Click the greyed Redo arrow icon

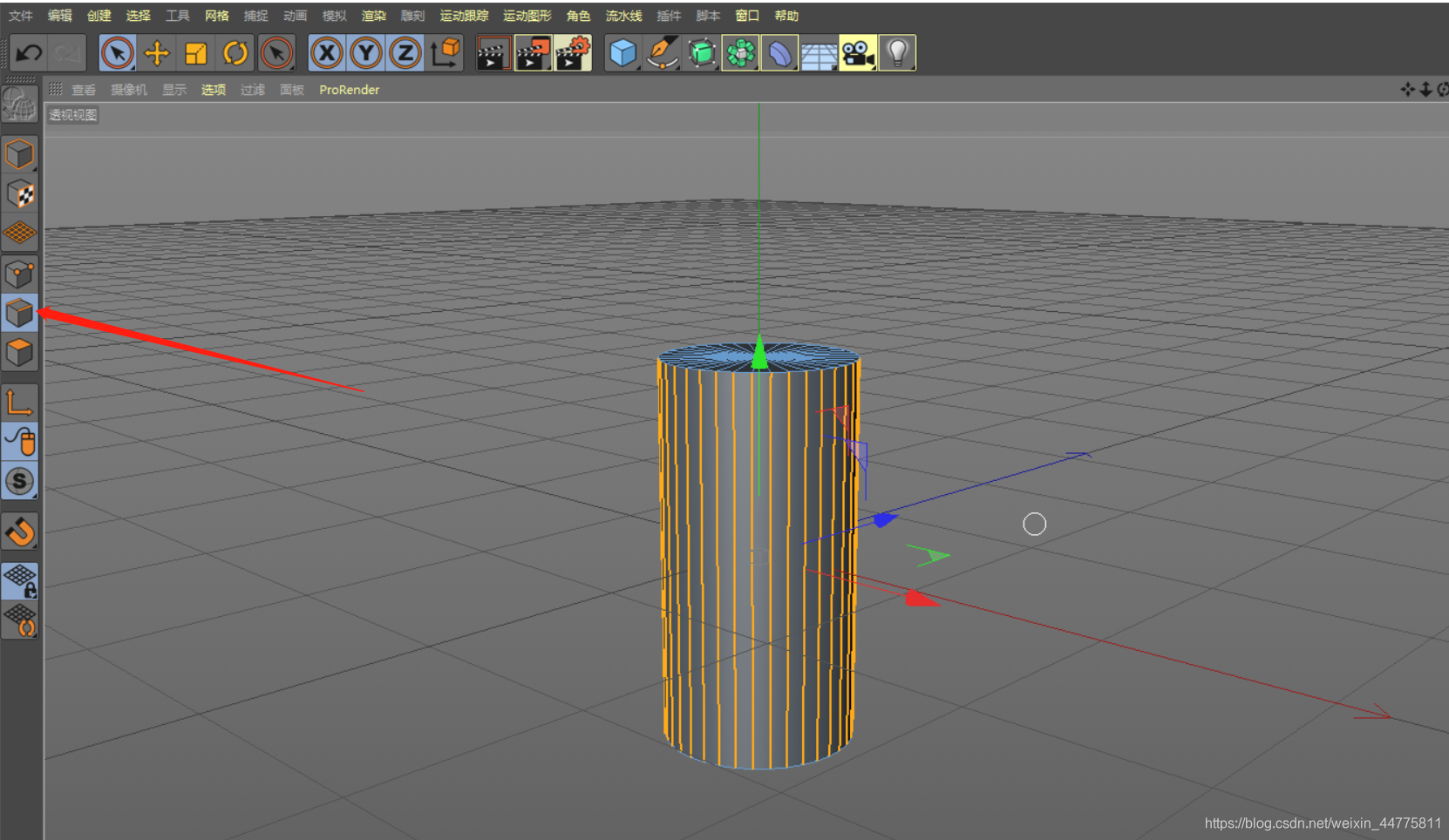68,53
